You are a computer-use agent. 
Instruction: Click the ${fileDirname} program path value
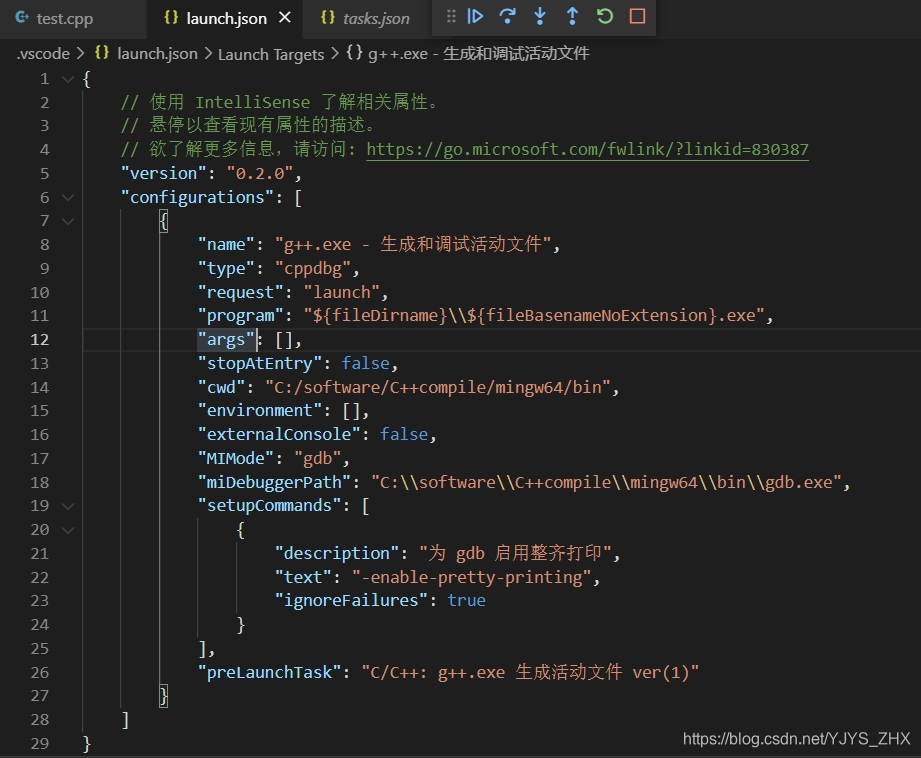534,316
